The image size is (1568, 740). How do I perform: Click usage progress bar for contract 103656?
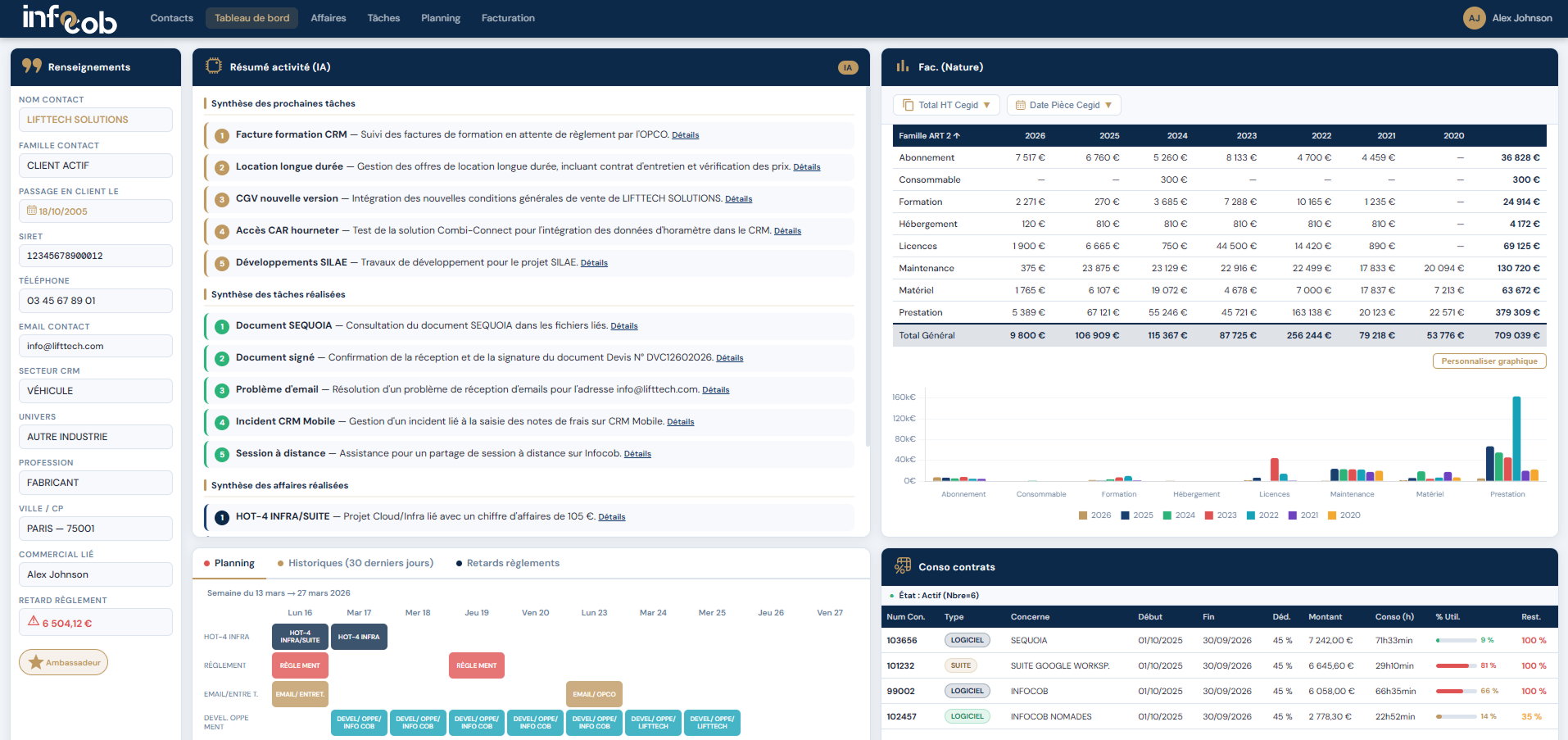1456,640
